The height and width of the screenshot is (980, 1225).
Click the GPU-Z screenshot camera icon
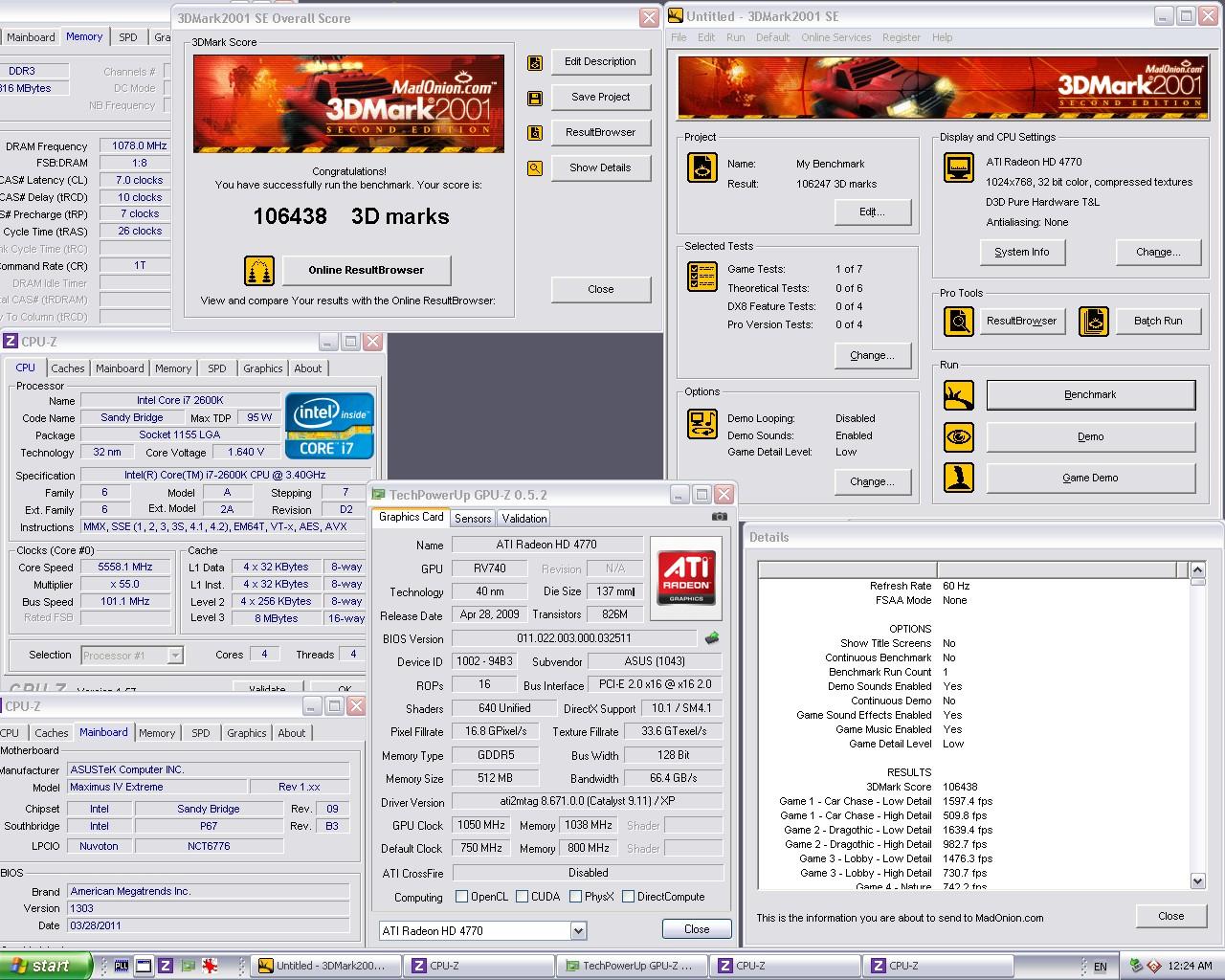[x=719, y=517]
